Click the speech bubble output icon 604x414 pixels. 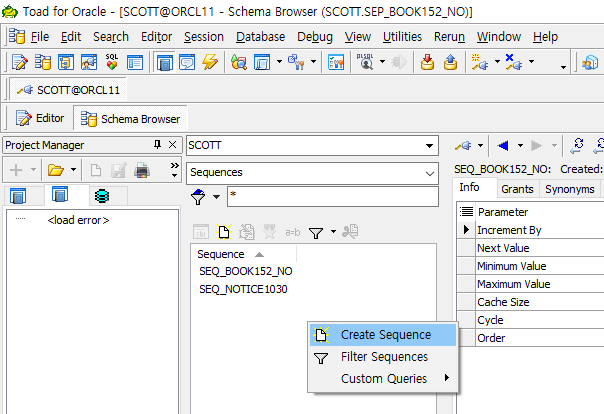tap(187, 62)
